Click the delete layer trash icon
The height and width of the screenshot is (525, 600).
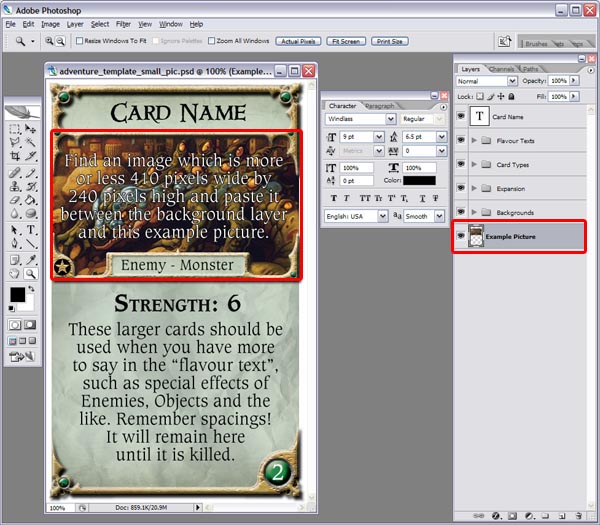pyautogui.click(x=579, y=516)
